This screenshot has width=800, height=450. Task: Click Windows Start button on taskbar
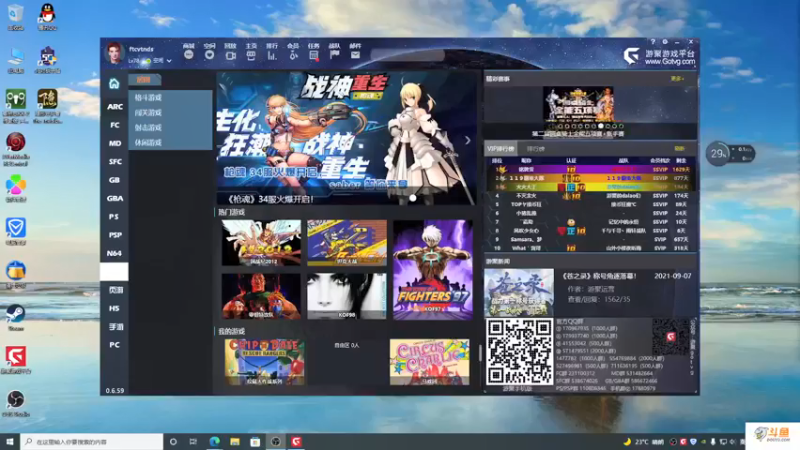pyautogui.click(x=10, y=442)
